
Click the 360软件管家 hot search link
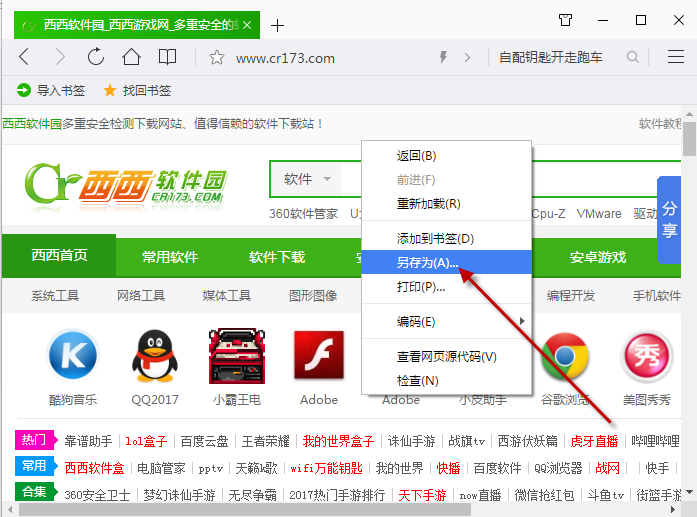(303, 214)
